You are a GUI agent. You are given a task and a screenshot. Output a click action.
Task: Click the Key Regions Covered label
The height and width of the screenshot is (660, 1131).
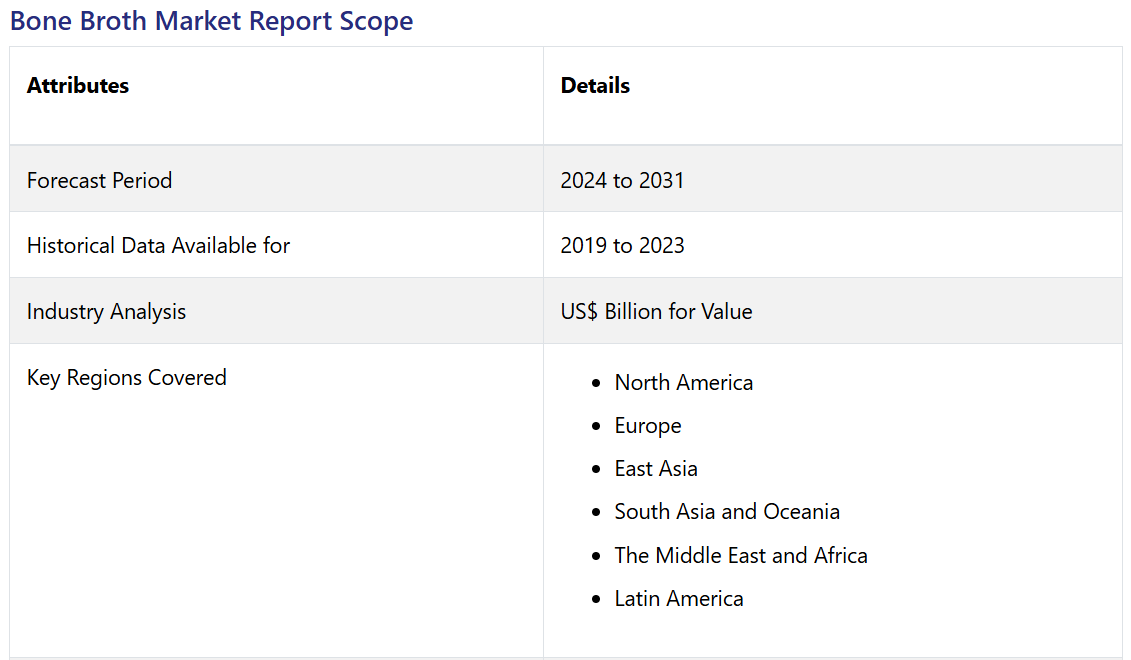127,377
